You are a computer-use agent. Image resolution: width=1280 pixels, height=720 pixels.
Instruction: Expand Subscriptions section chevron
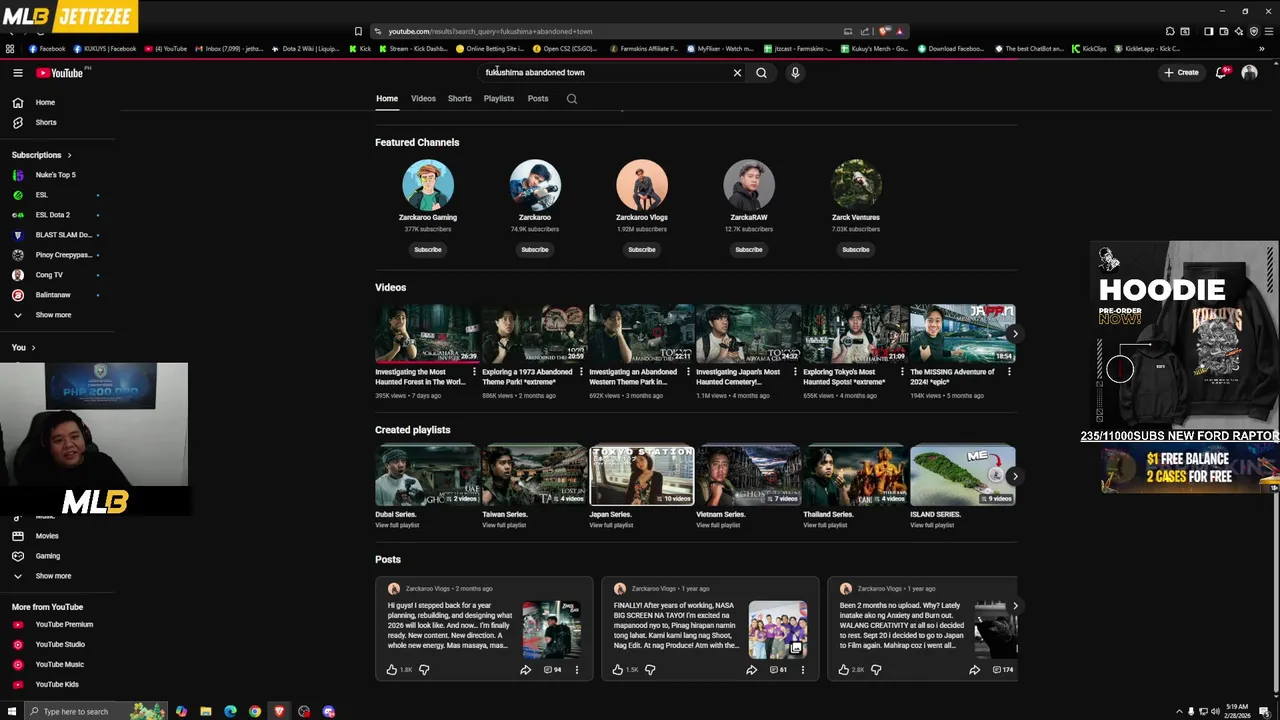click(69, 156)
